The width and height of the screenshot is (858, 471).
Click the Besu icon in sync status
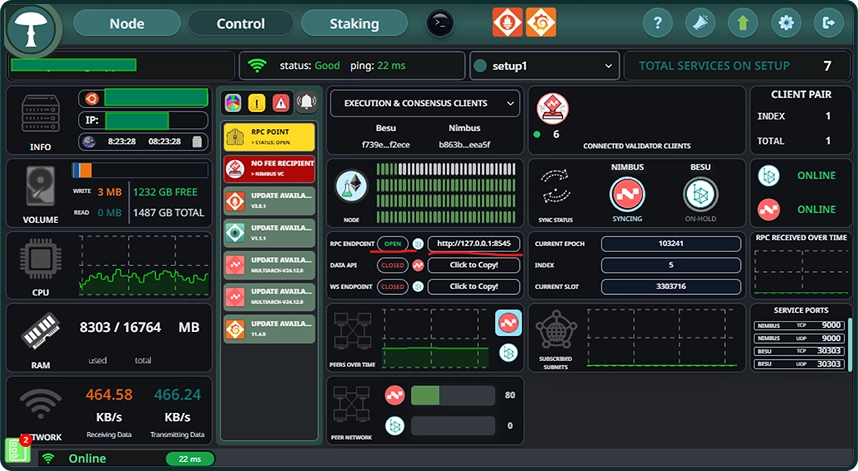[x=700, y=195]
